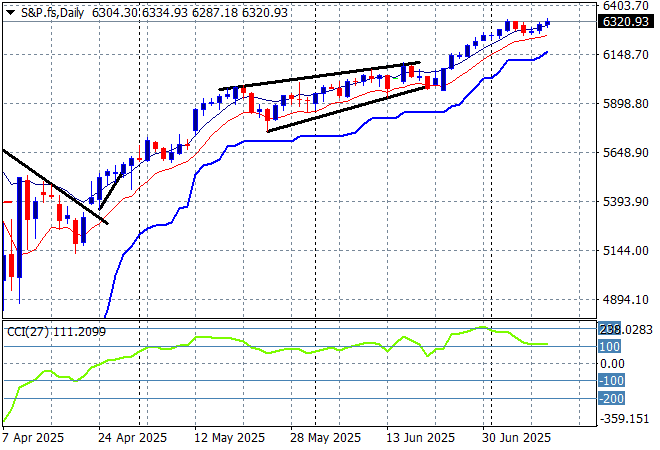Click the 5898.80 price axis label
The height and width of the screenshot is (450, 660).
click(x=625, y=104)
